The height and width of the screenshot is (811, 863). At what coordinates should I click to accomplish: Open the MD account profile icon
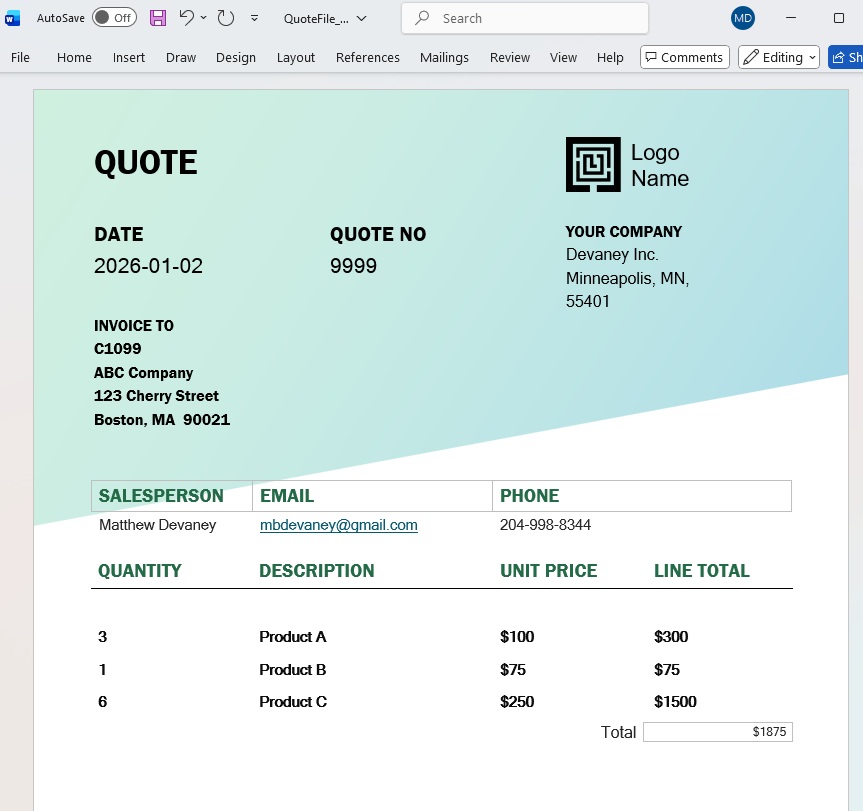pos(743,18)
